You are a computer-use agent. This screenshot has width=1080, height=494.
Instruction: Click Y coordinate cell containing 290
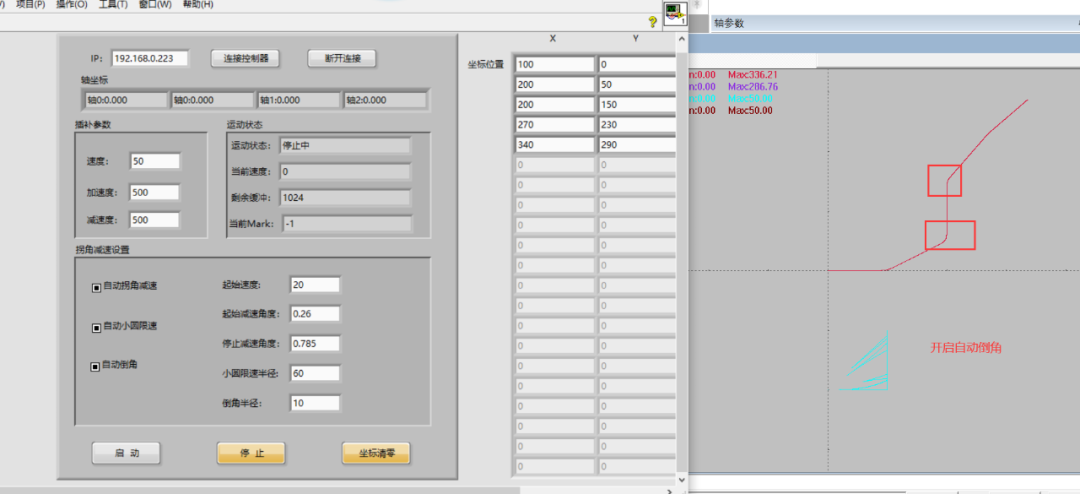636,145
